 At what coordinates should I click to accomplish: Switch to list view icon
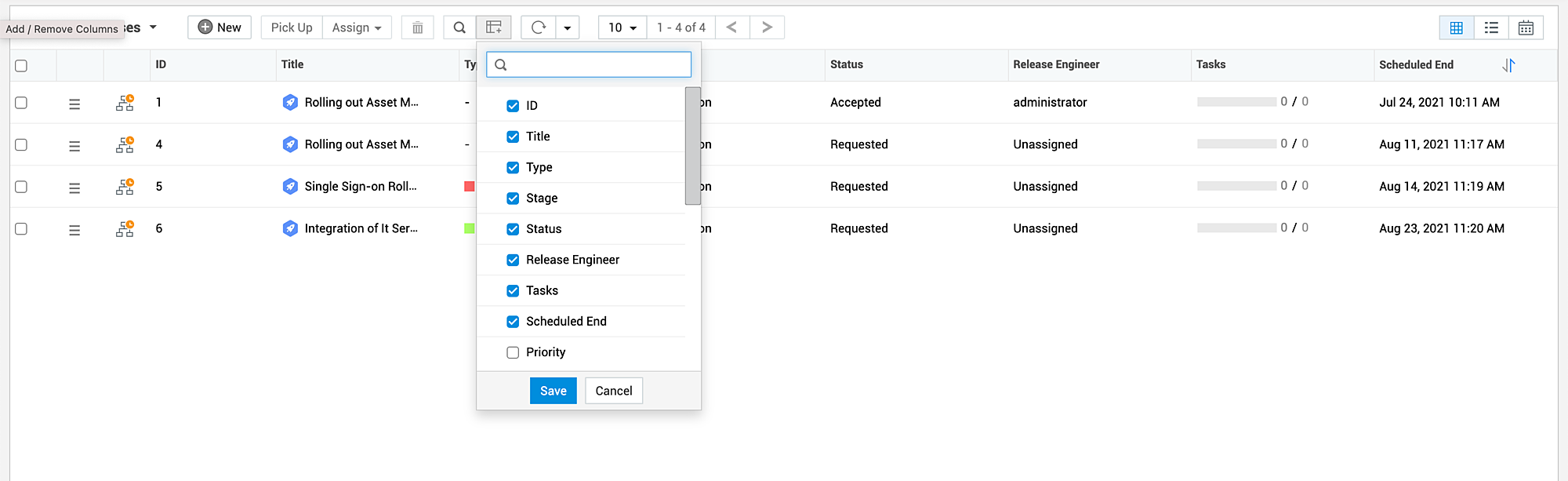1491,27
